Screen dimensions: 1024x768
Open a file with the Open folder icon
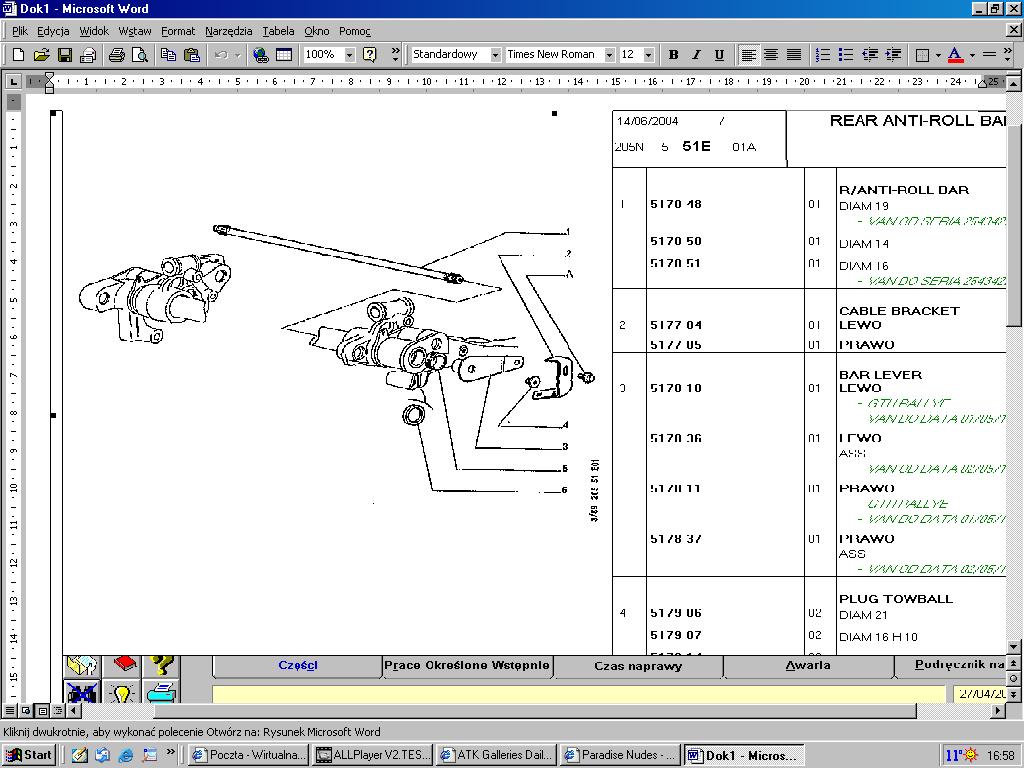pyautogui.click(x=41, y=55)
